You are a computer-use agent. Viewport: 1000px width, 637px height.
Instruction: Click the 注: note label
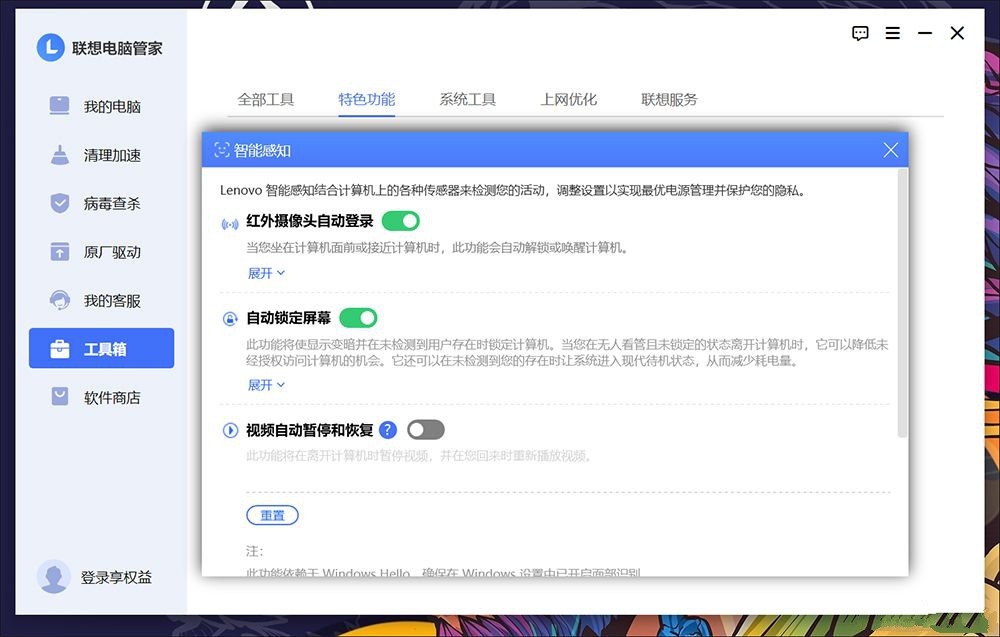[254, 551]
